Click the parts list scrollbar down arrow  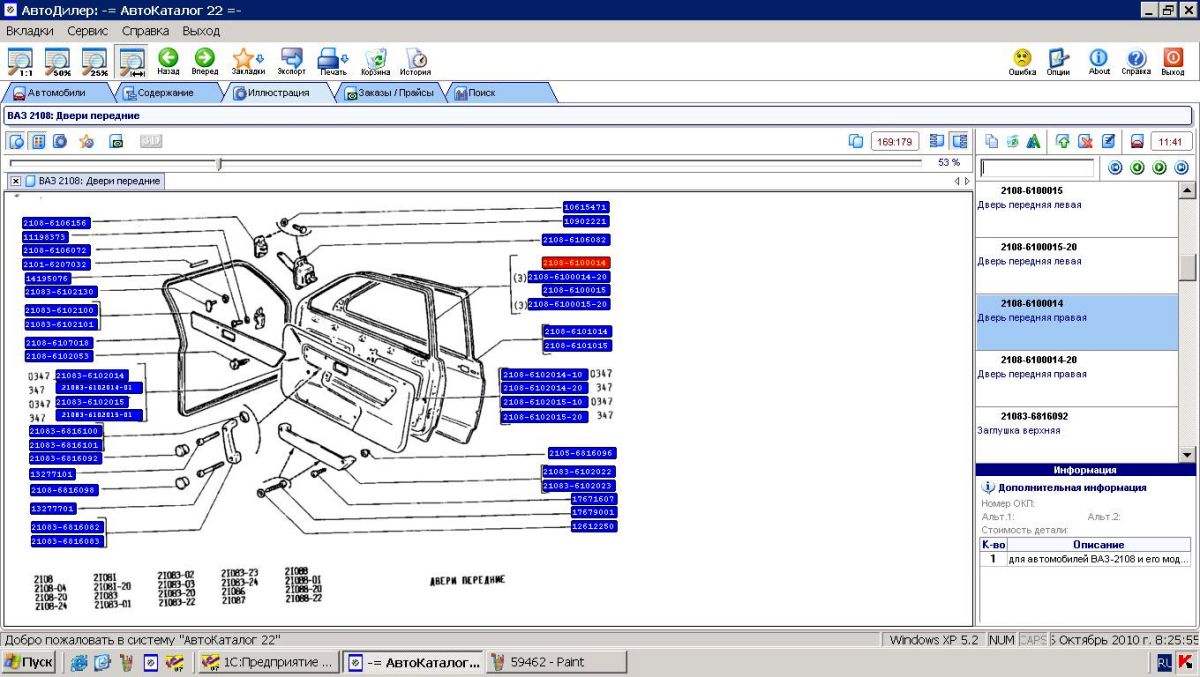pyautogui.click(x=1187, y=454)
